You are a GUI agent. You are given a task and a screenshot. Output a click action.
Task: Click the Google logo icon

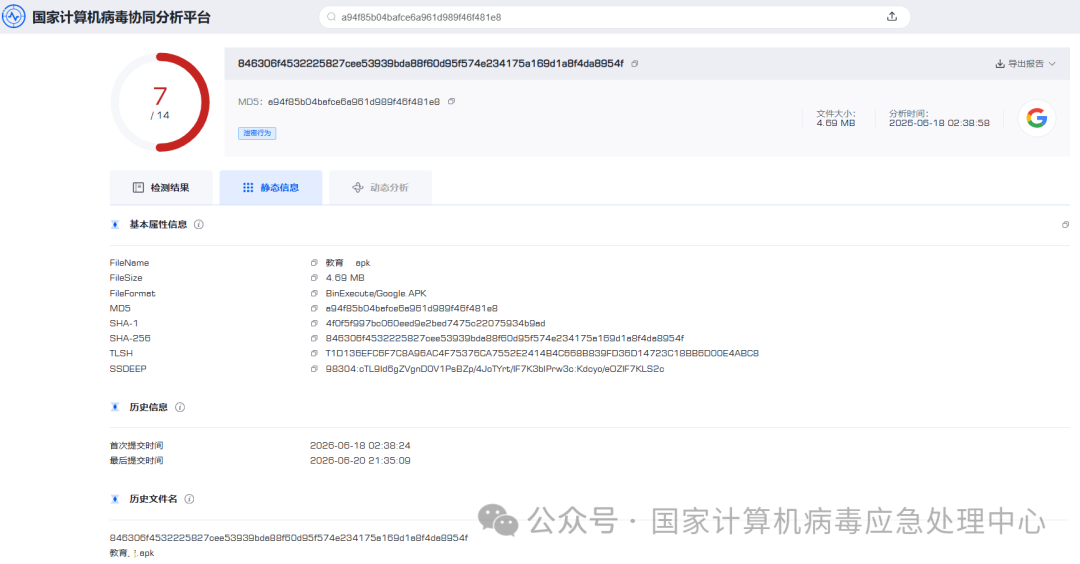pyautogui.click(x=1037, y=118)
